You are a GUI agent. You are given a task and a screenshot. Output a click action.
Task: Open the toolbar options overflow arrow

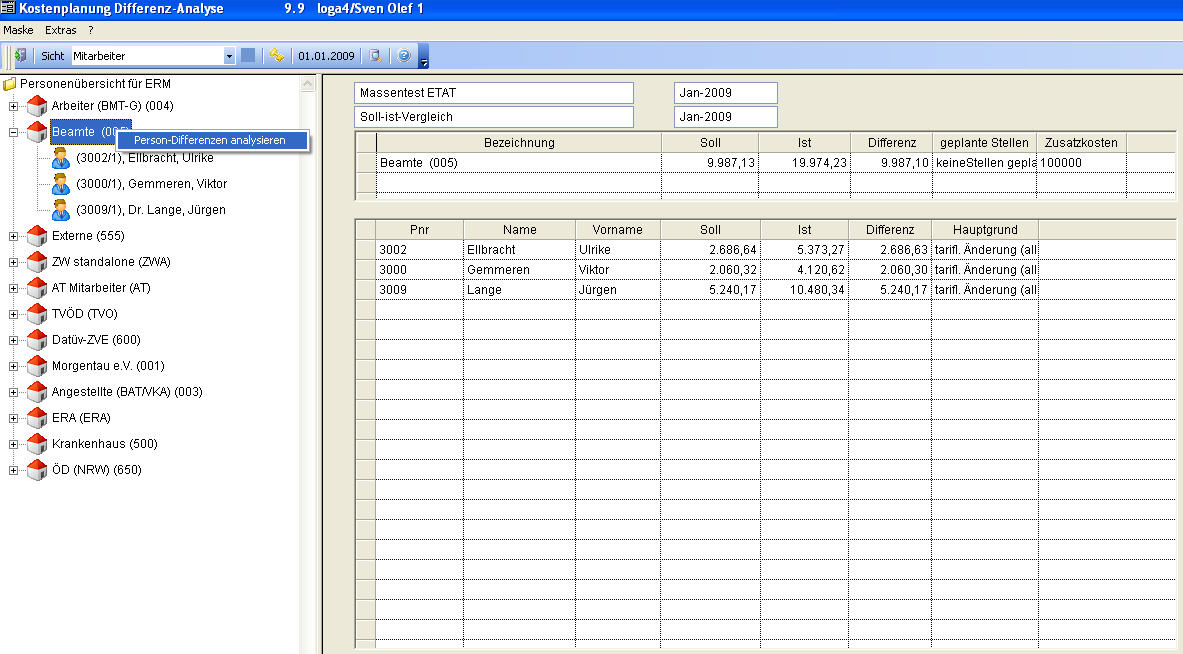click(424, 62)
